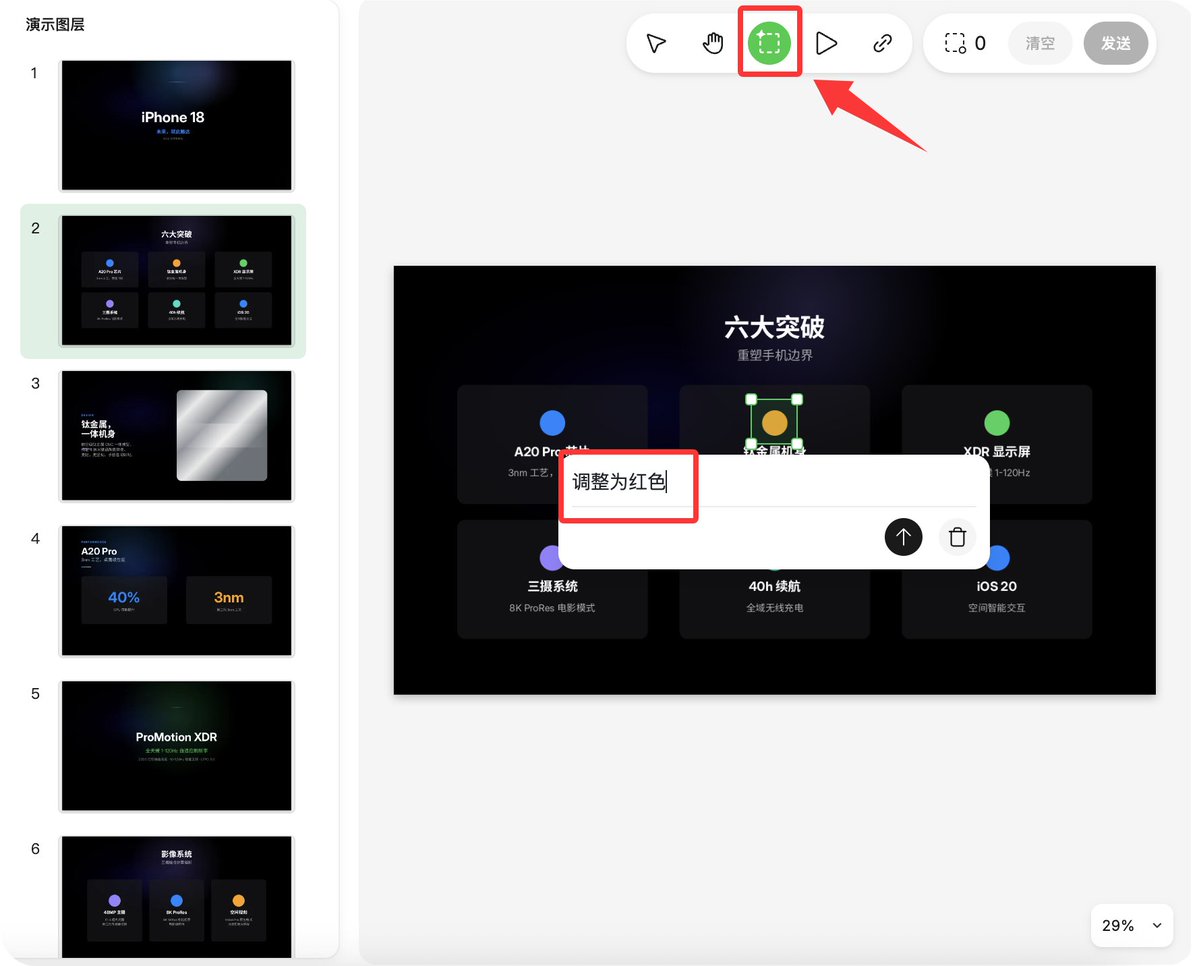Start presentation with play icon

[x=826, y=43]
